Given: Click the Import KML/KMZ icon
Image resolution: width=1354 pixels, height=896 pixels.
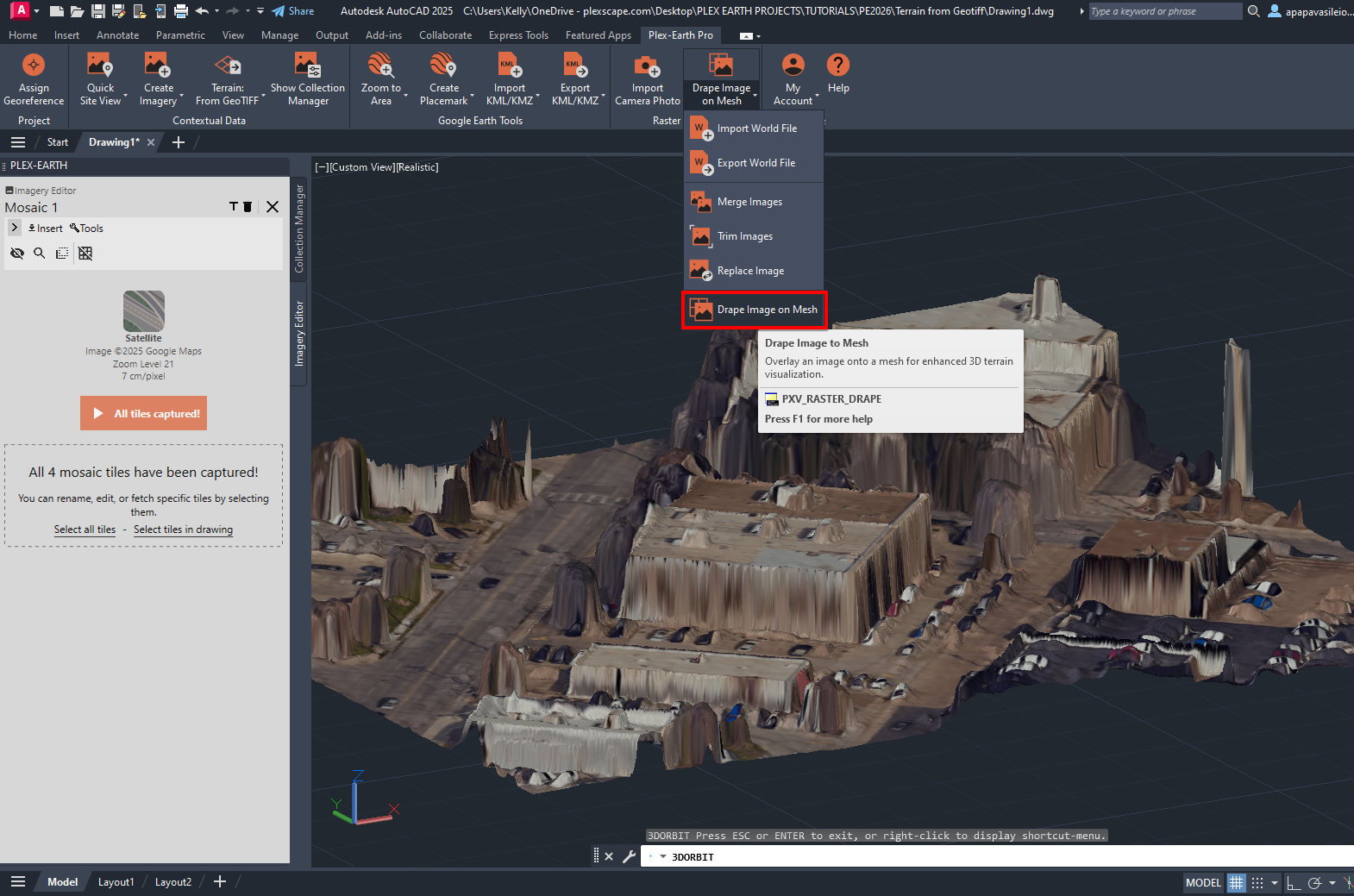Looking at the screenshot, I should [x=509, y=66].
